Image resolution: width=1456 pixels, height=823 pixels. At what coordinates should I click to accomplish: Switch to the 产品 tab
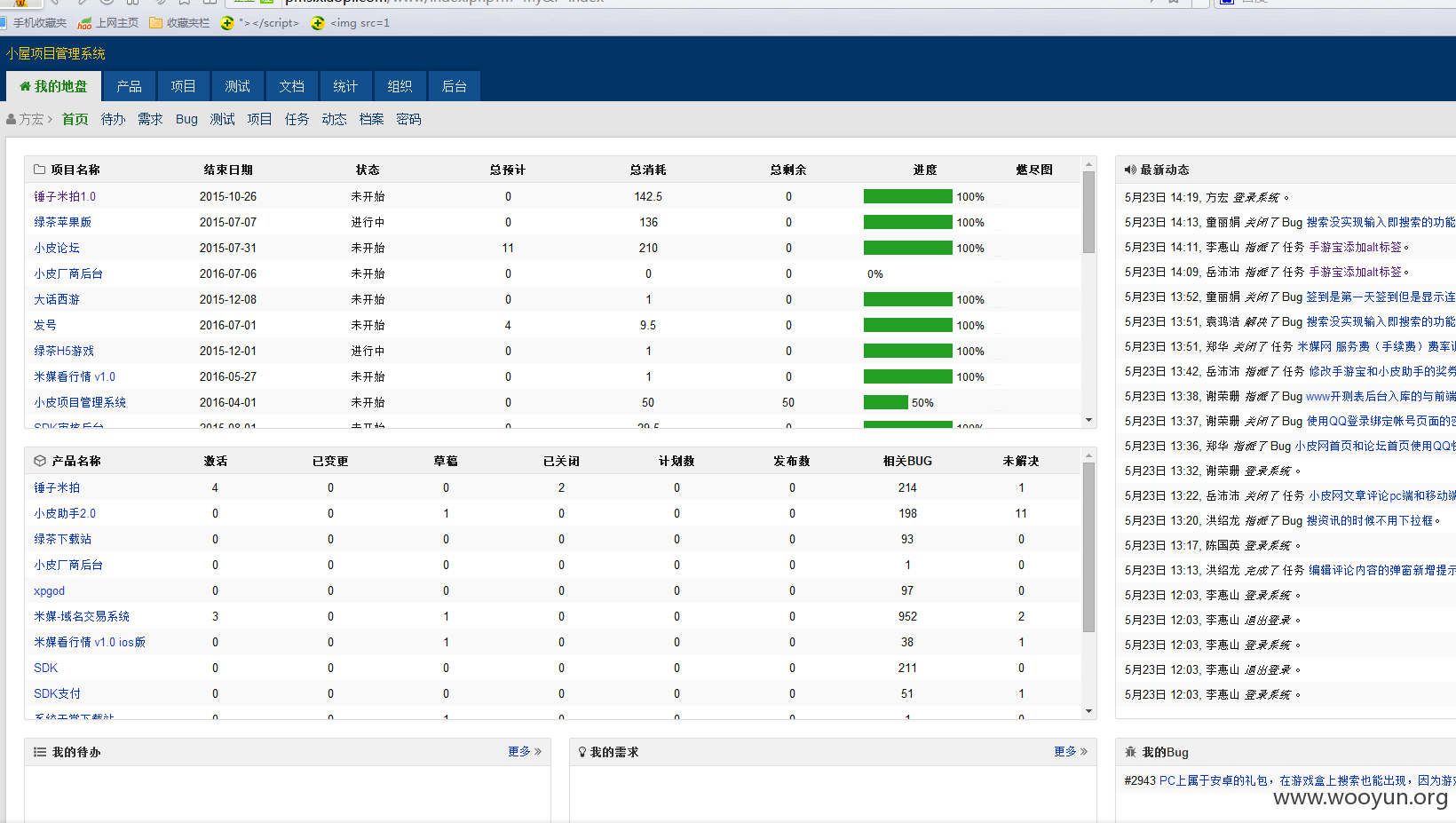pyautogui.click(x=129, y=86)
